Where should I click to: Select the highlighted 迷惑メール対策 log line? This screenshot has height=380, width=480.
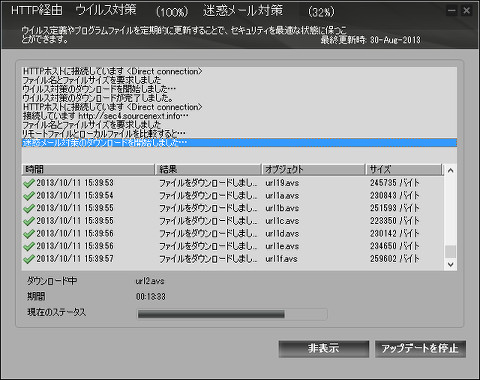coord(239,143)
